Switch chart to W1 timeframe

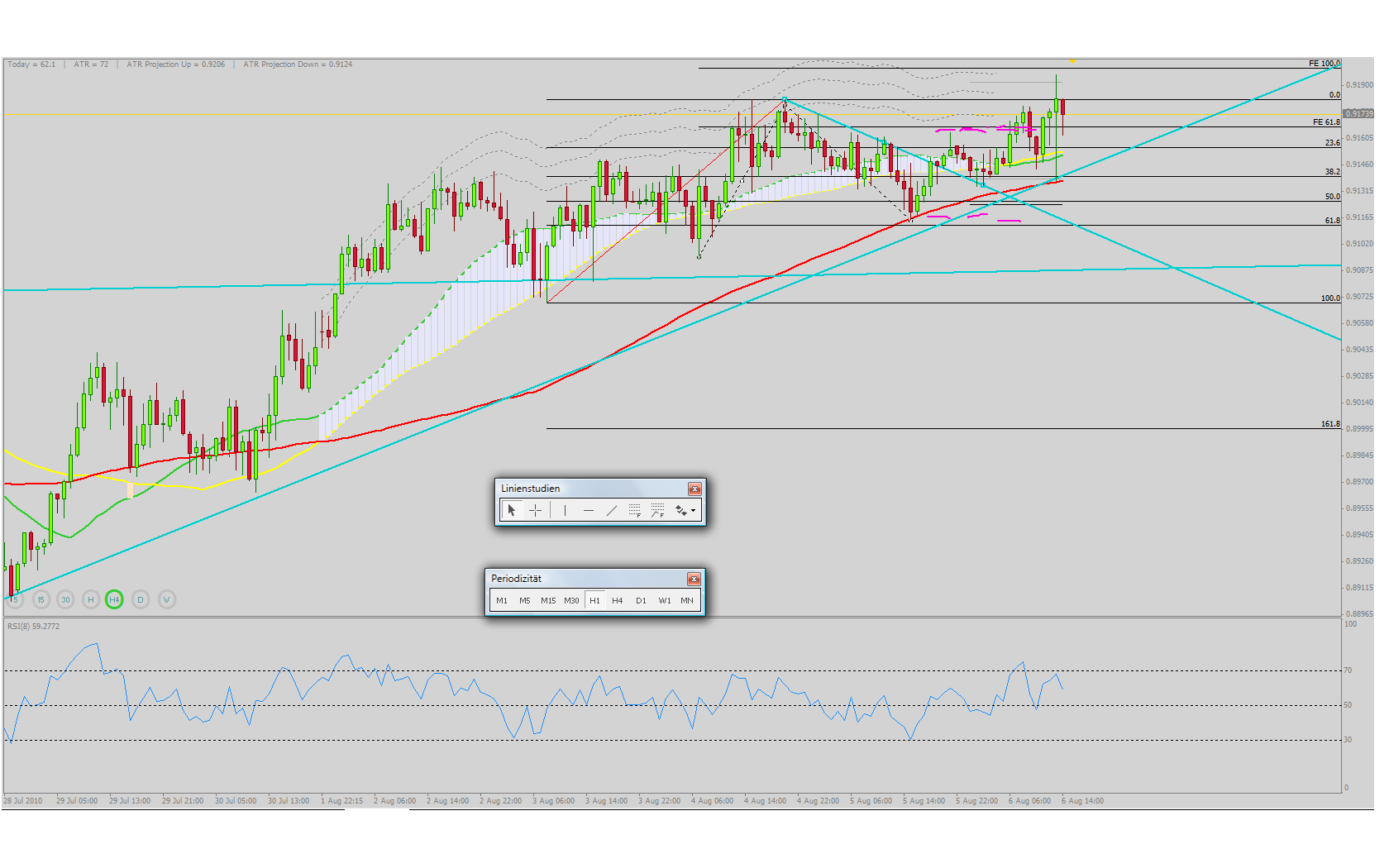tap(664, 600)
